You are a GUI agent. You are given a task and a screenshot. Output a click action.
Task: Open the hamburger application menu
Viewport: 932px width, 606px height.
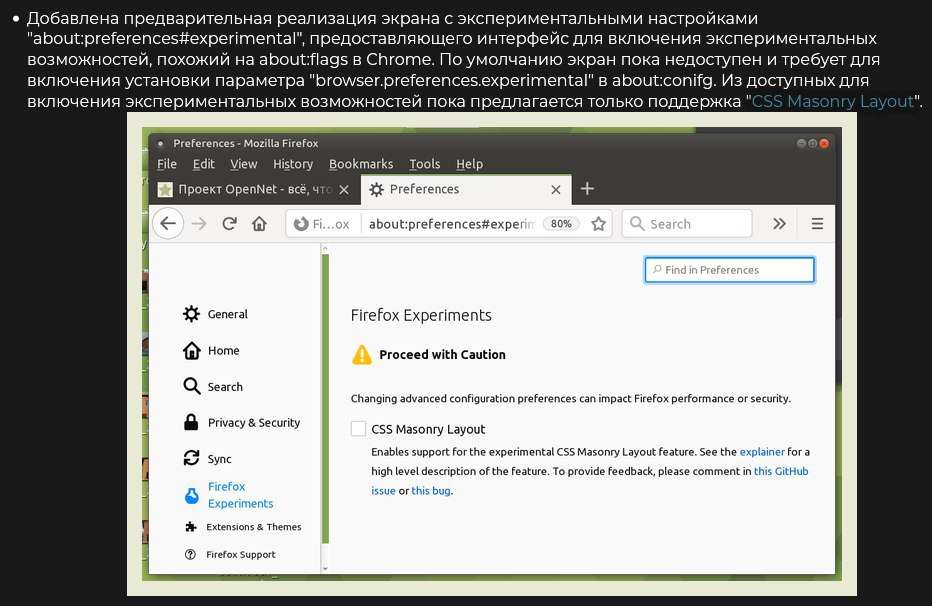[817, 224]
